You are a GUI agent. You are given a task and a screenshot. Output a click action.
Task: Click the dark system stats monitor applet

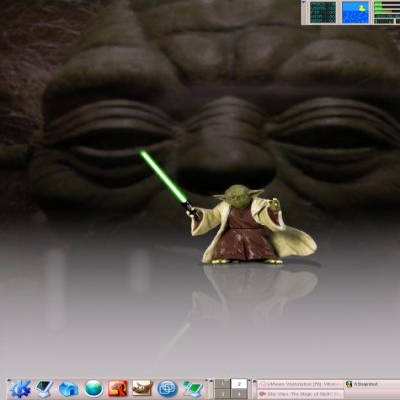coord(323,12)
